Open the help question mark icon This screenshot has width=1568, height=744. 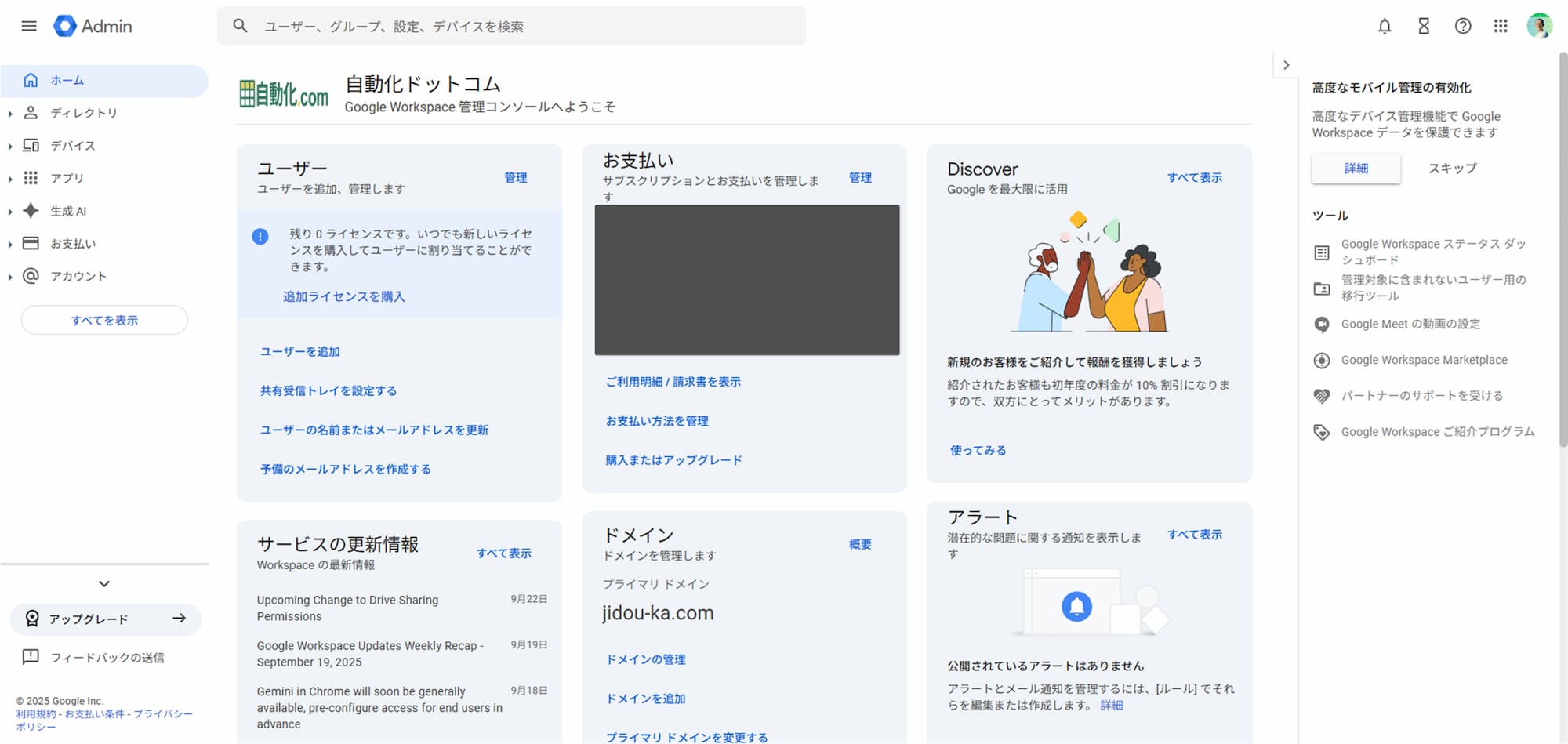(x=1462, y=26)
